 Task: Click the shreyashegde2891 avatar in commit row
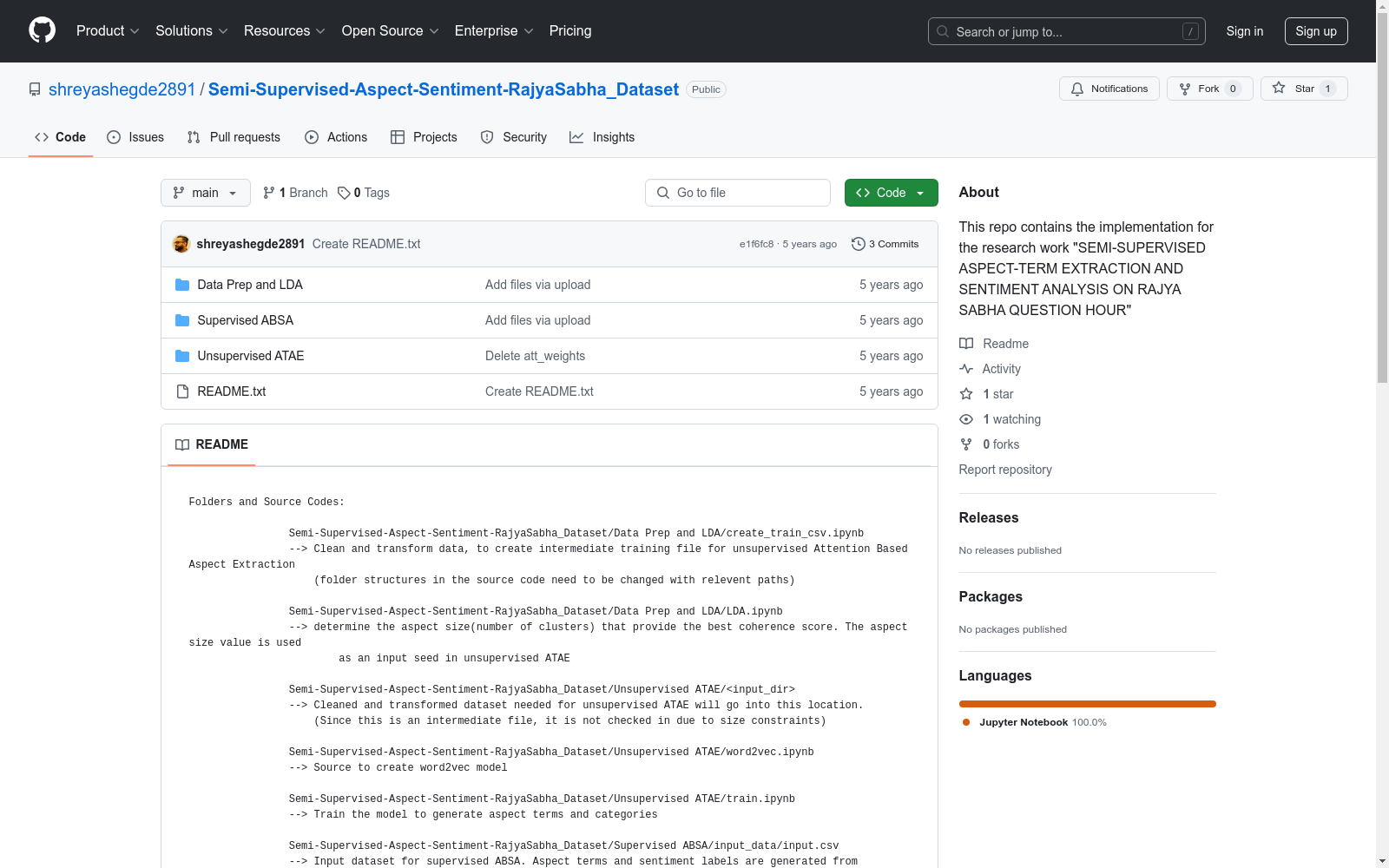[181, 244]
